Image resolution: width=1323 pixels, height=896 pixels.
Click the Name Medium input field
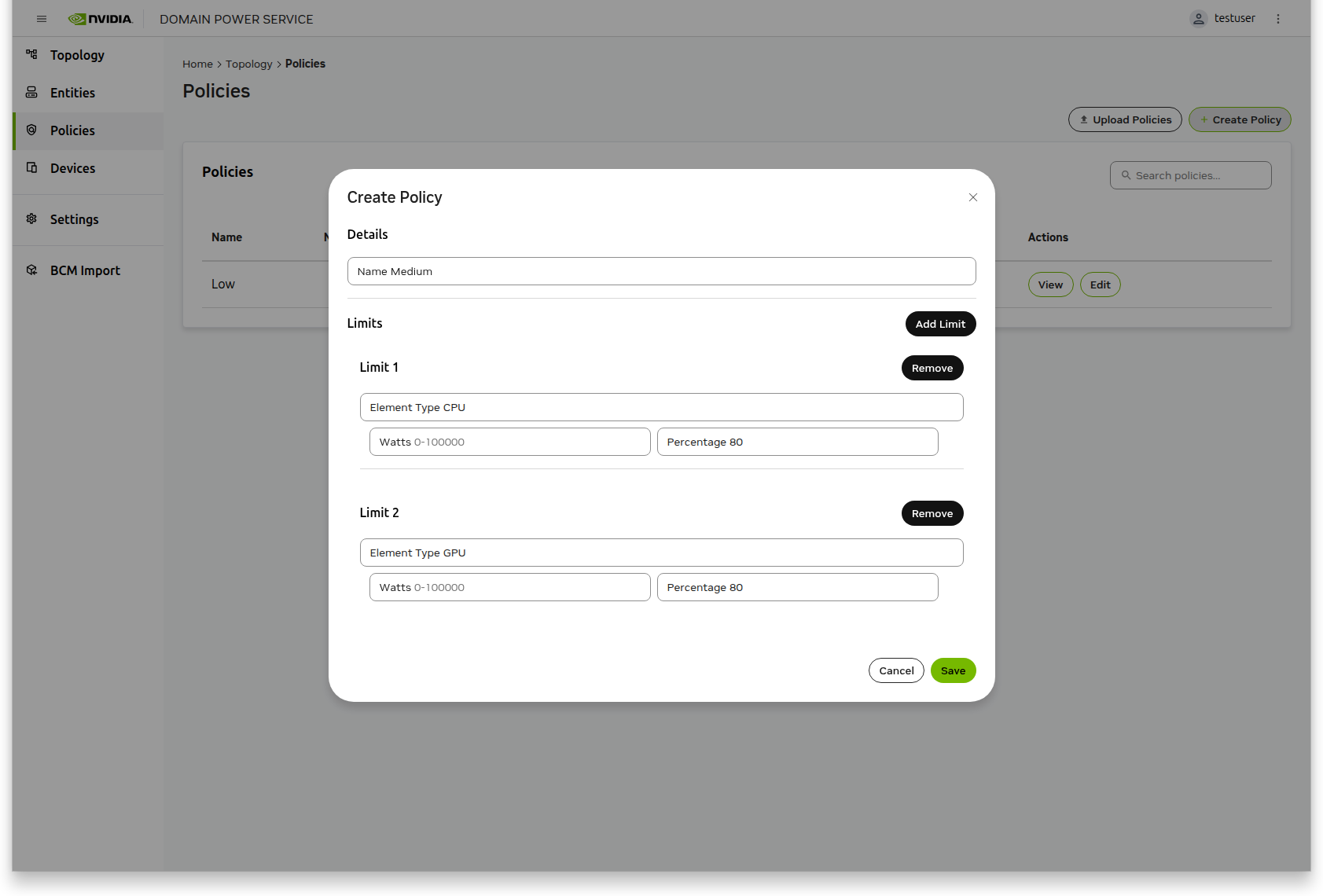tap(661, 271)
